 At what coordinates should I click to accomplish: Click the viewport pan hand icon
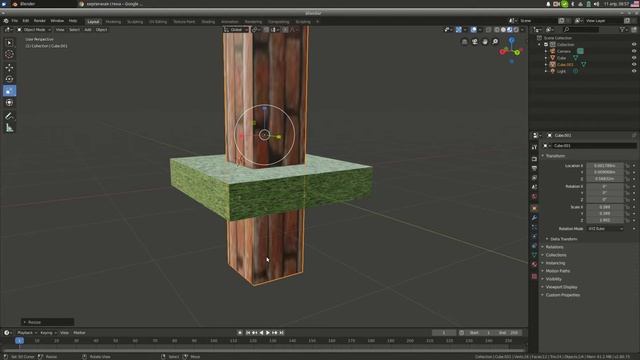click(x=485, y=42)
